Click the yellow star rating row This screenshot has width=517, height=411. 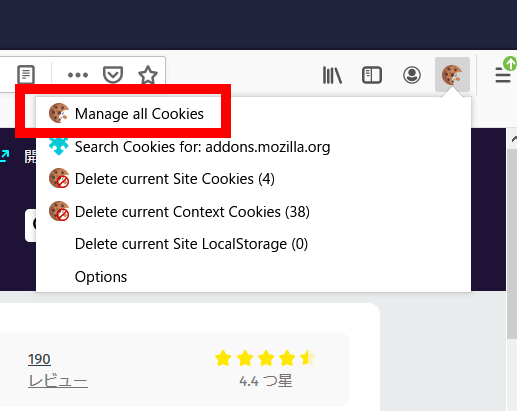pos(265,358)
